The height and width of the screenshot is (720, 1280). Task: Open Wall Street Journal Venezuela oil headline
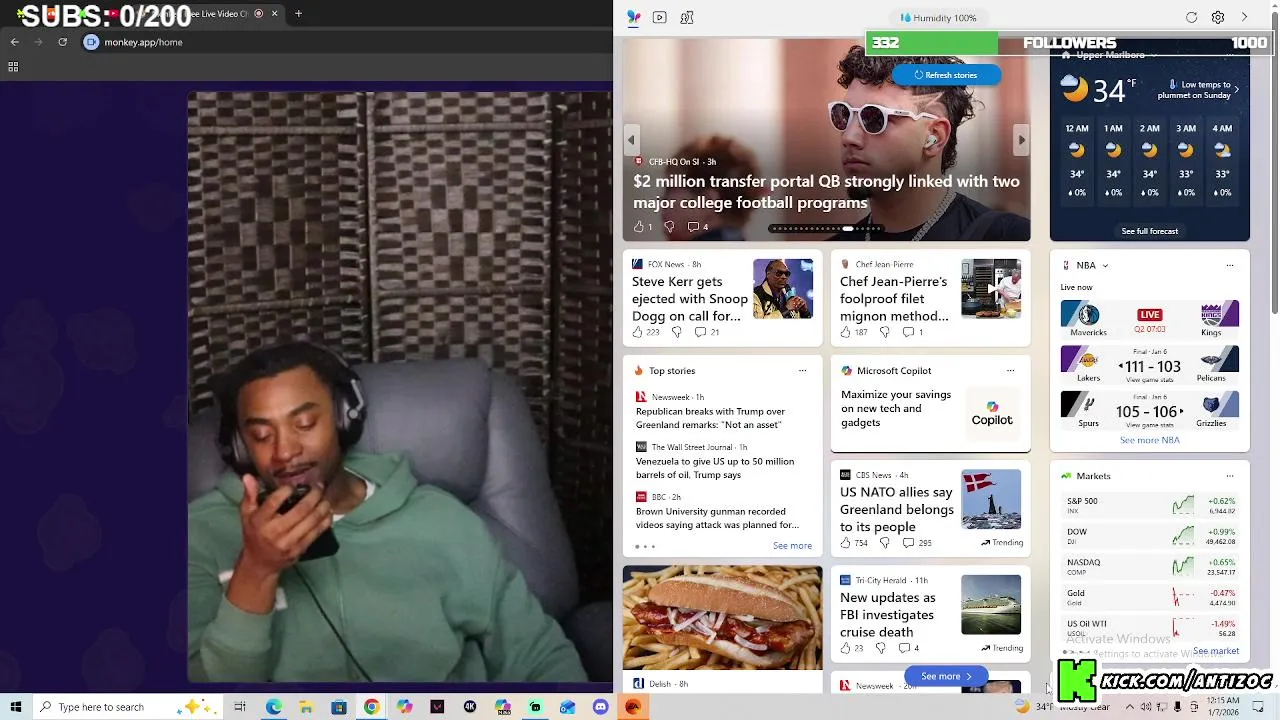tap(715, 468)
